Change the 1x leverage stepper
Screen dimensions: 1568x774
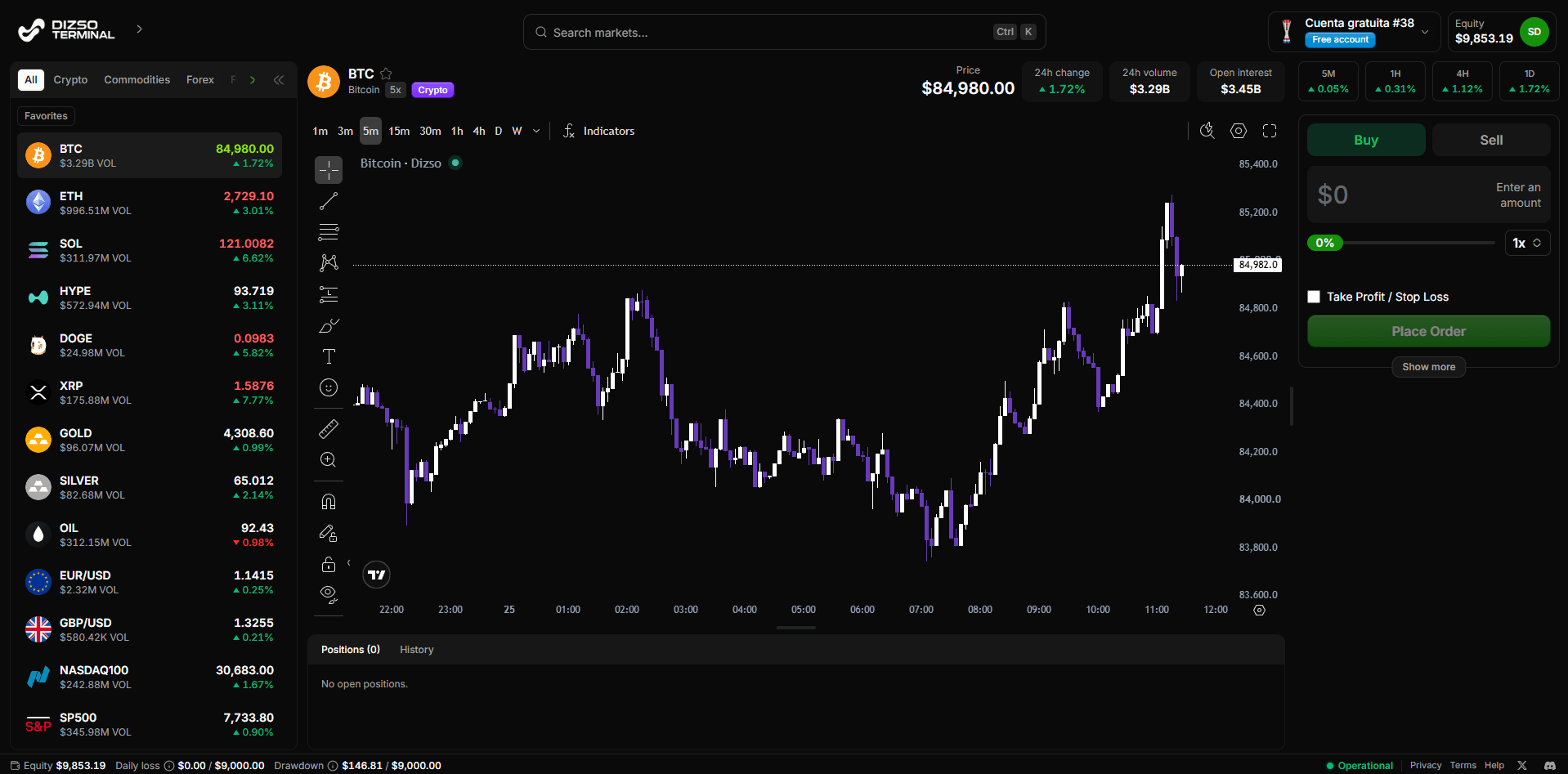click(x=1527, y=243)
